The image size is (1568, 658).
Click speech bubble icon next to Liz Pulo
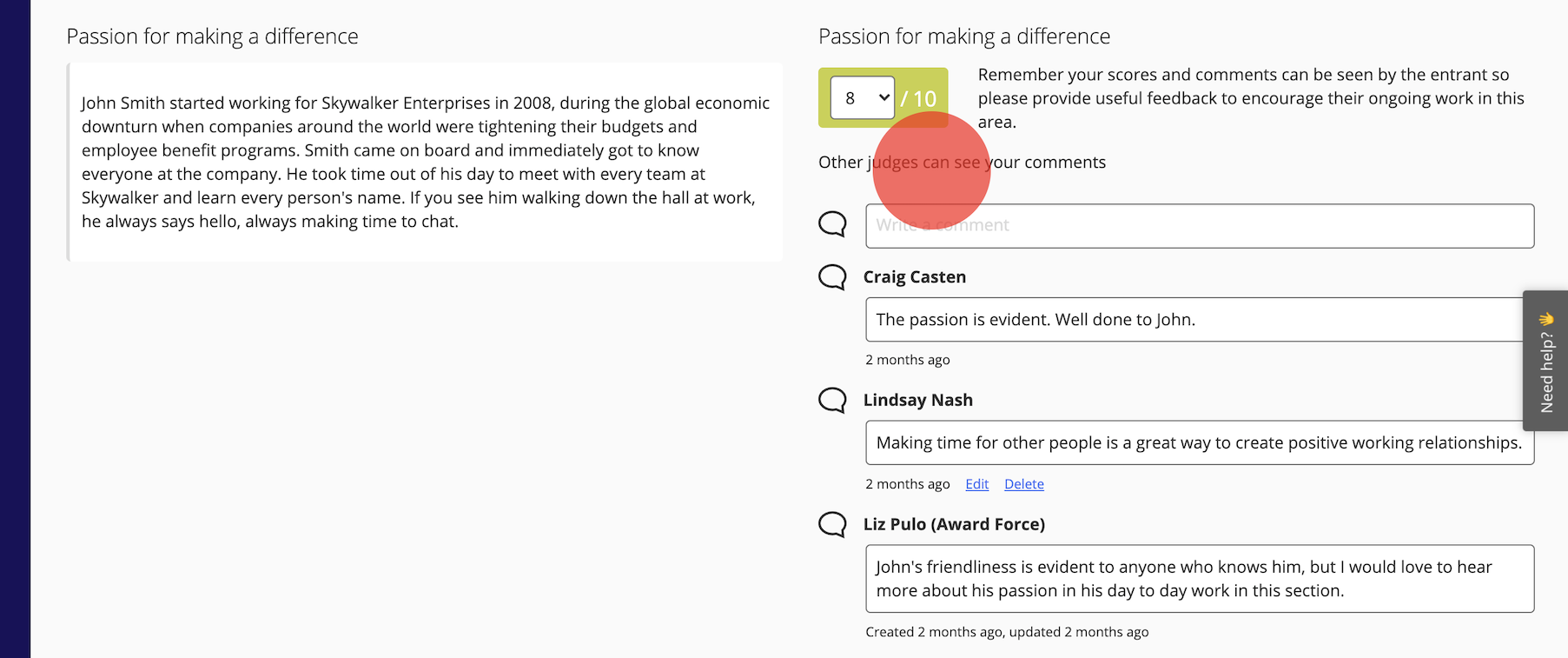(832, 524)
